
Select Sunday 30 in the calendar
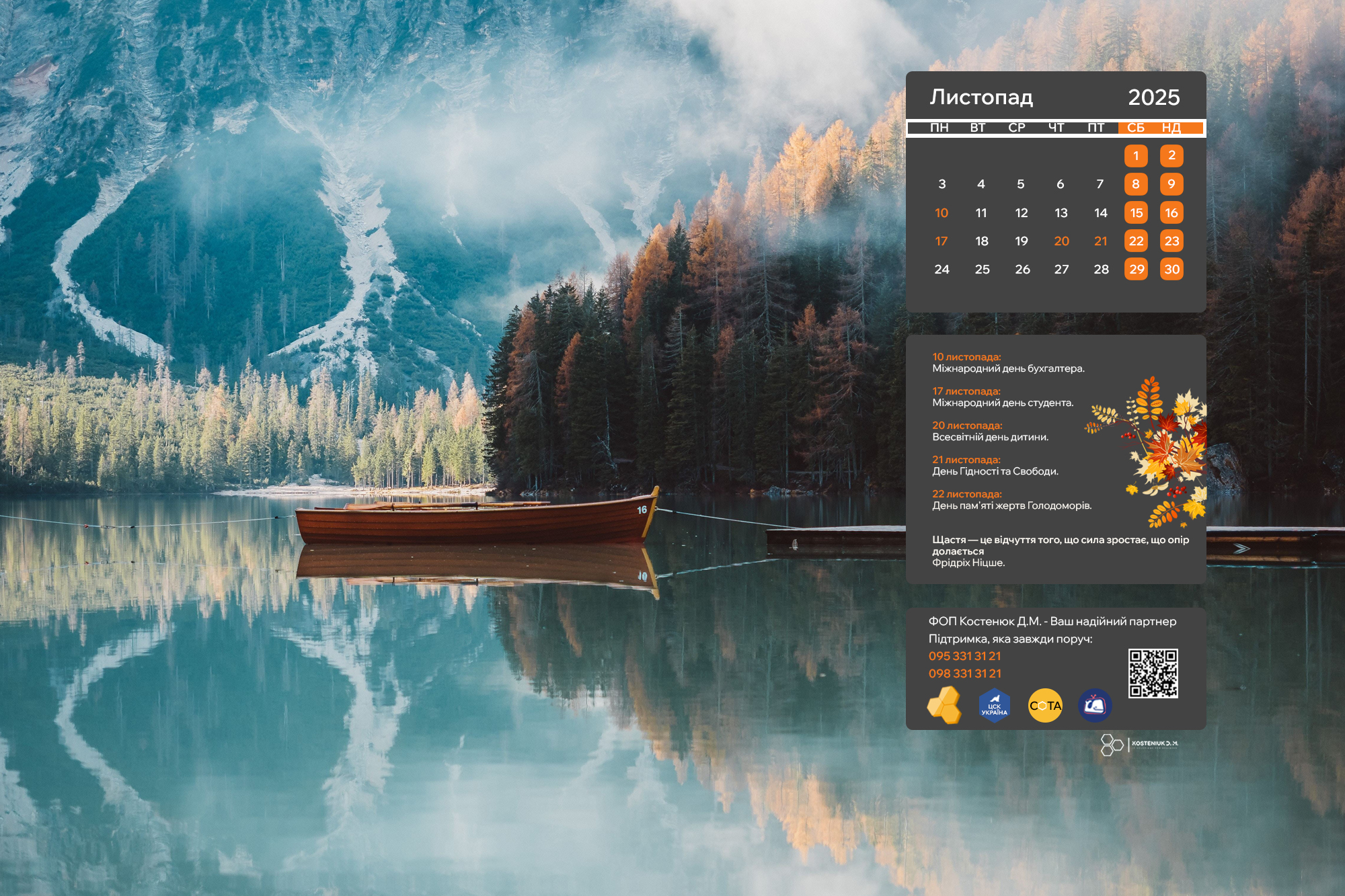tap(1171, 270)
